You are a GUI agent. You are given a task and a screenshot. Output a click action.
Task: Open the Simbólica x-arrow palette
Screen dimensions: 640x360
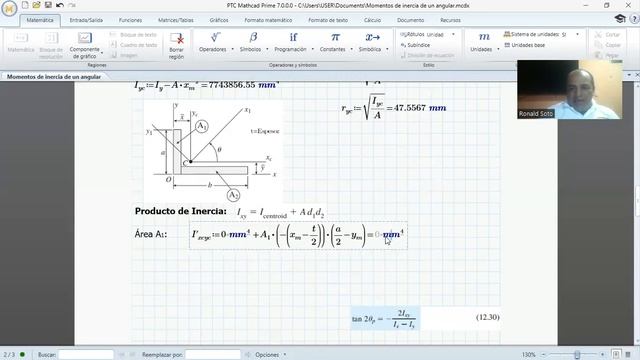coord(370,42)
